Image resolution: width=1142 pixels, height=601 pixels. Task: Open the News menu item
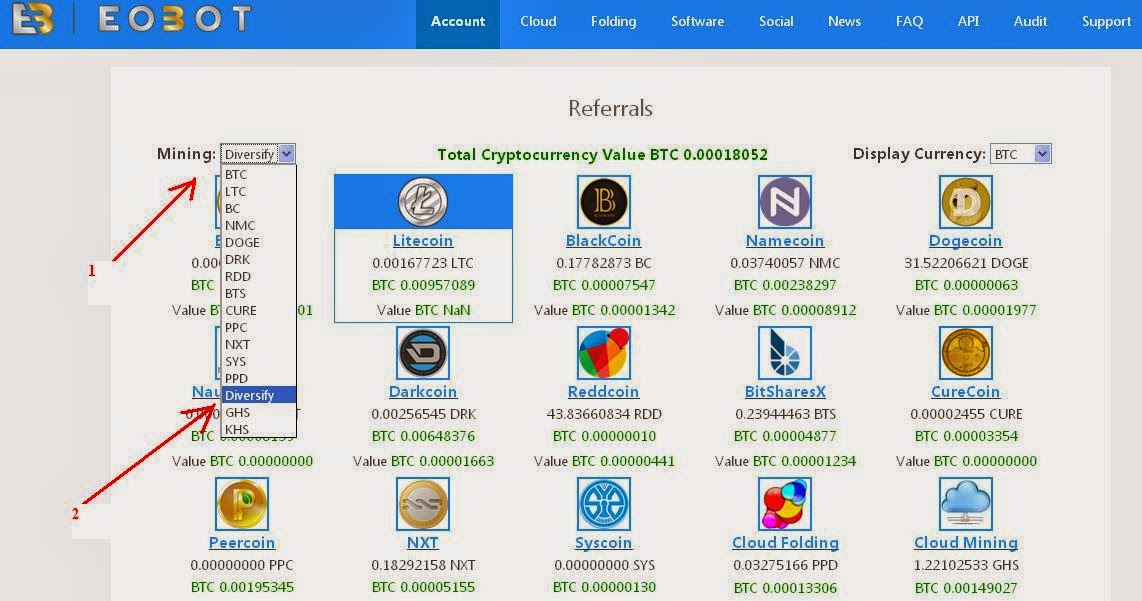[844, 22]
